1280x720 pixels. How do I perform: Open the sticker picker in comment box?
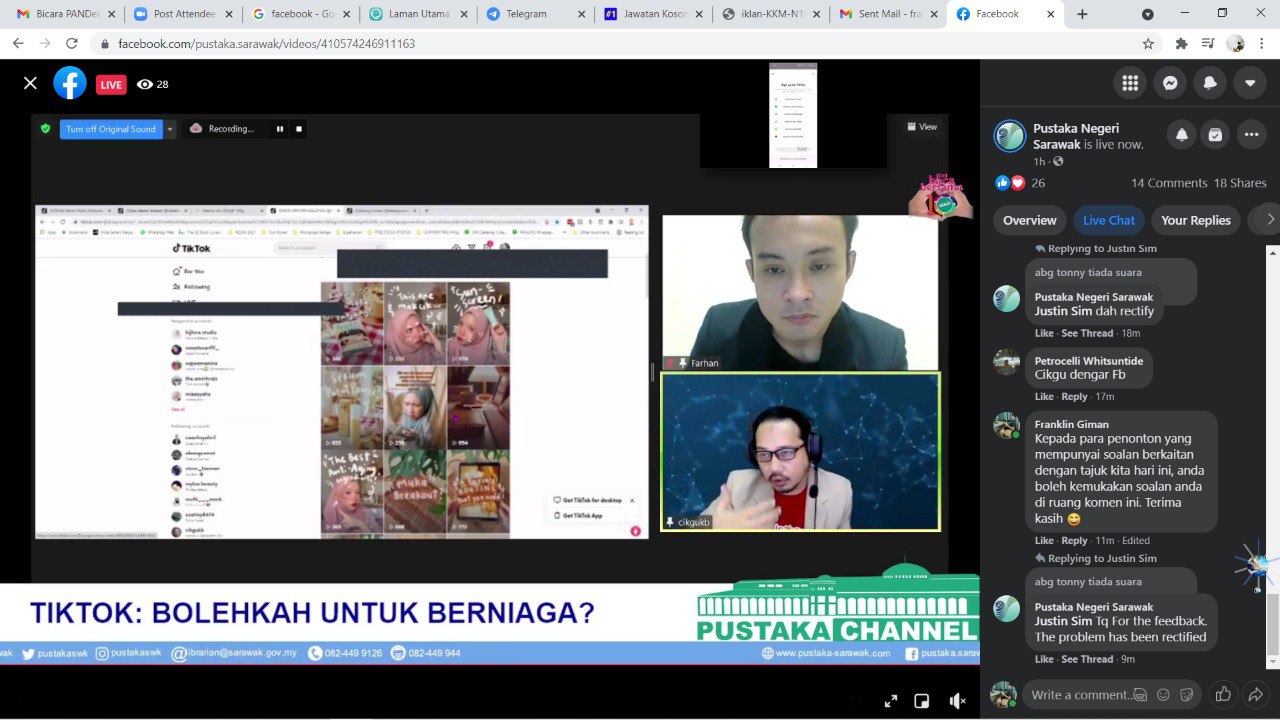click(1187, 695)
